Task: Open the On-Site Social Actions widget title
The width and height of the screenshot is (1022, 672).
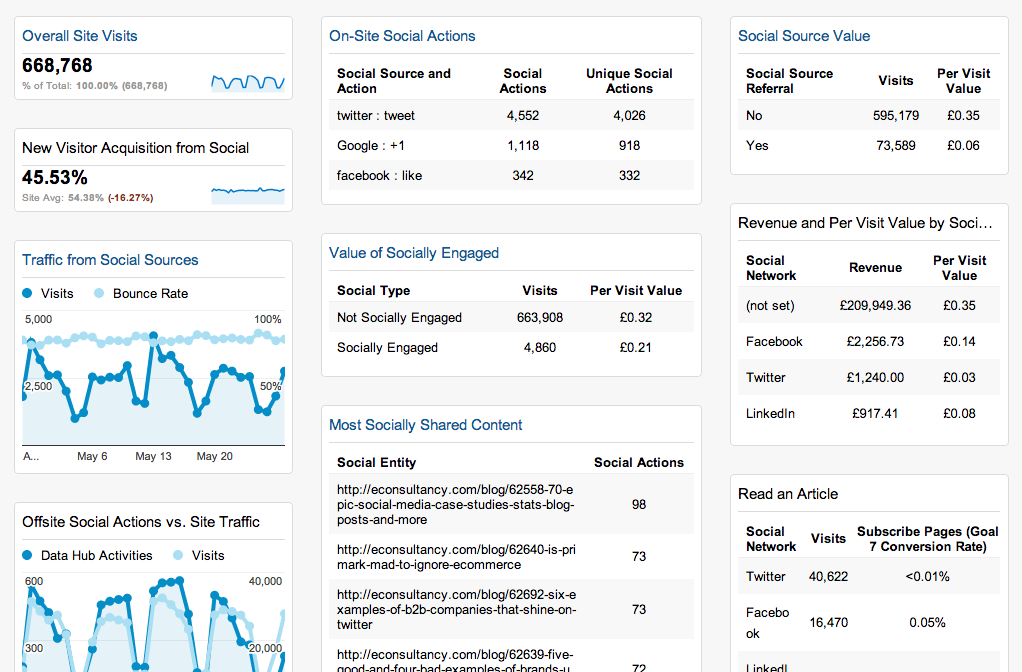Action: click(402, 36)
